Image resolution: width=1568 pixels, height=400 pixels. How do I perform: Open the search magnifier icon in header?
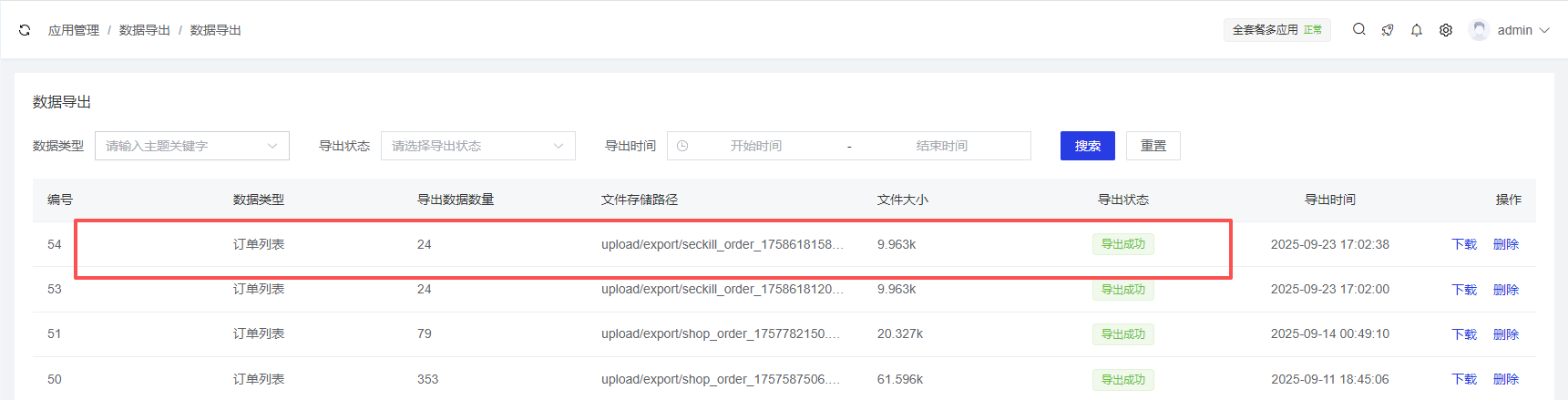1358,29
